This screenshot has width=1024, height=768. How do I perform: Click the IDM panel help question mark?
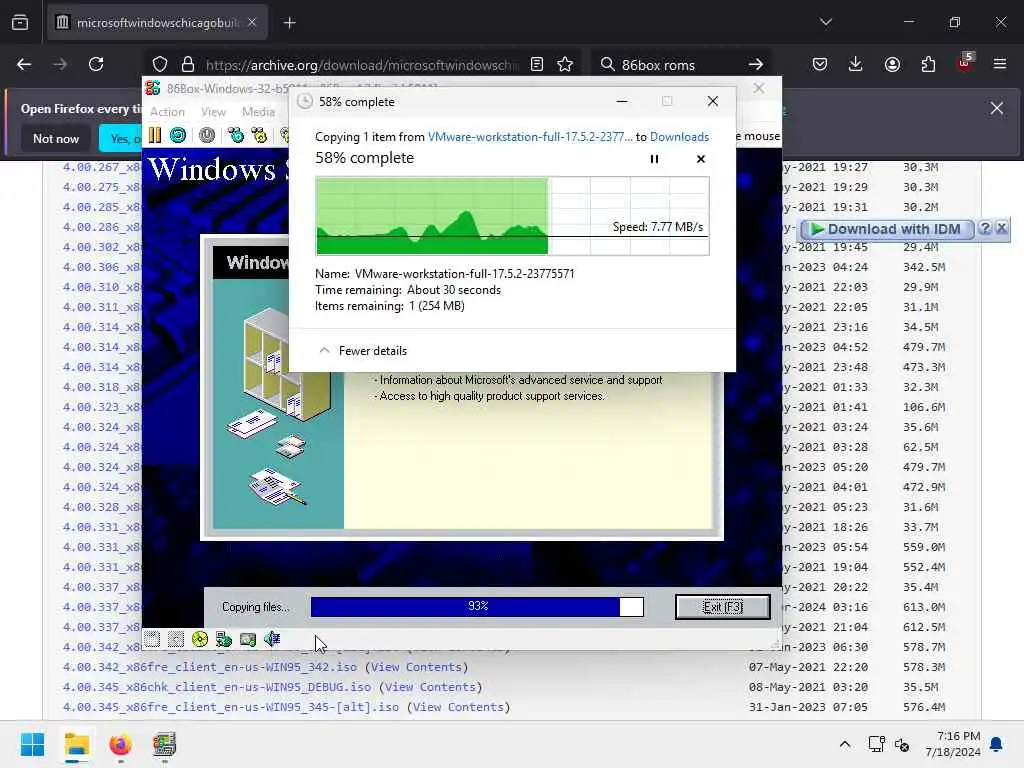pos(985,228)
